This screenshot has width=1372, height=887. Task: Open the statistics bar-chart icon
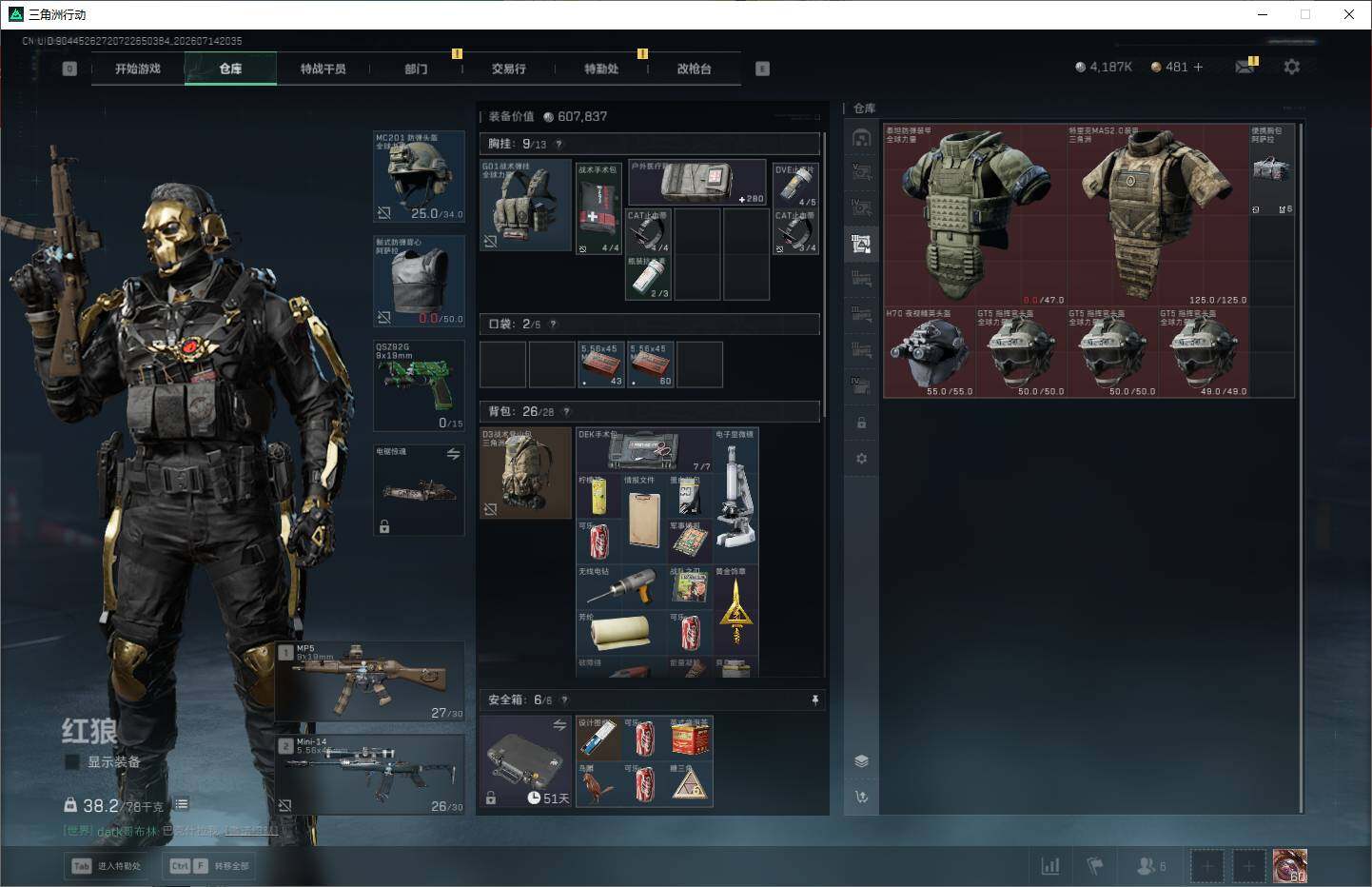pyautogui.click(x=1050, y=866)
